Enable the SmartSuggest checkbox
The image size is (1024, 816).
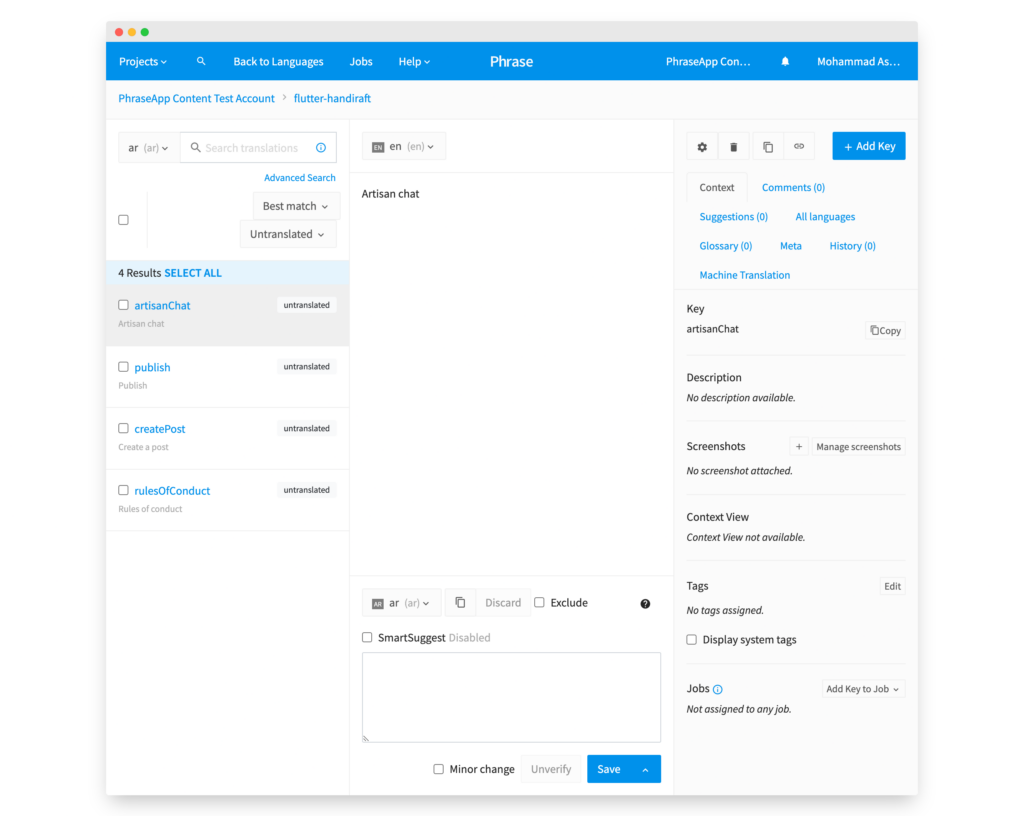point(367,637)
